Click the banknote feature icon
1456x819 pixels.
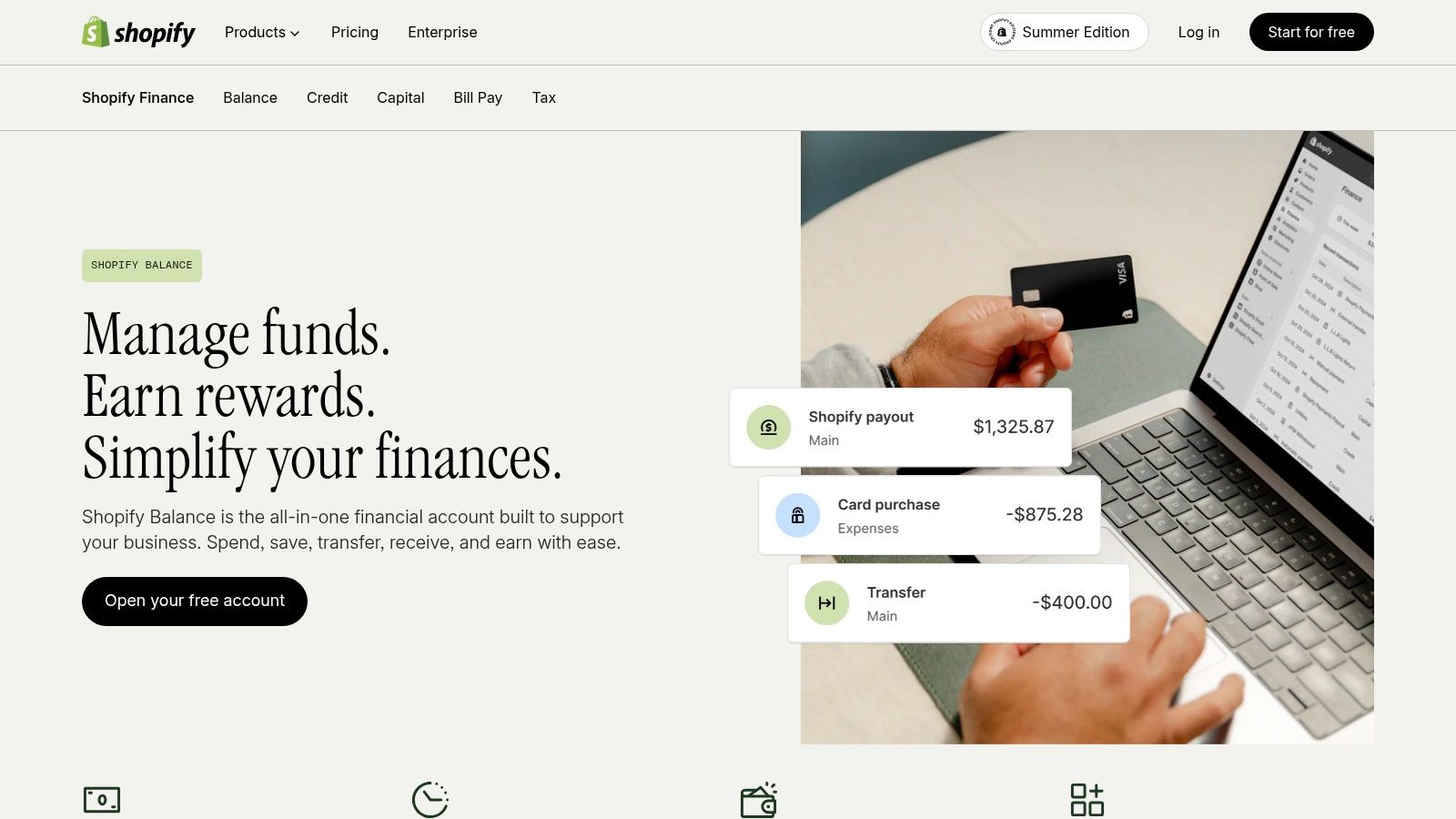[102, 800]
